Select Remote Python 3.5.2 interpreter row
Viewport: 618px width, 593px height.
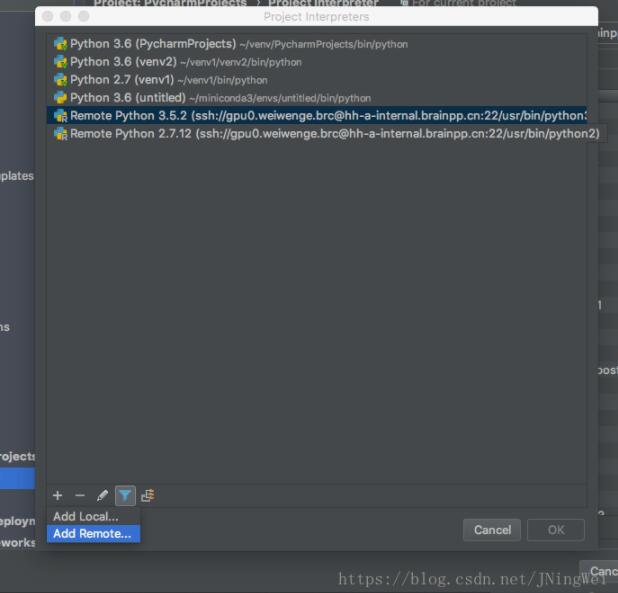317,115
